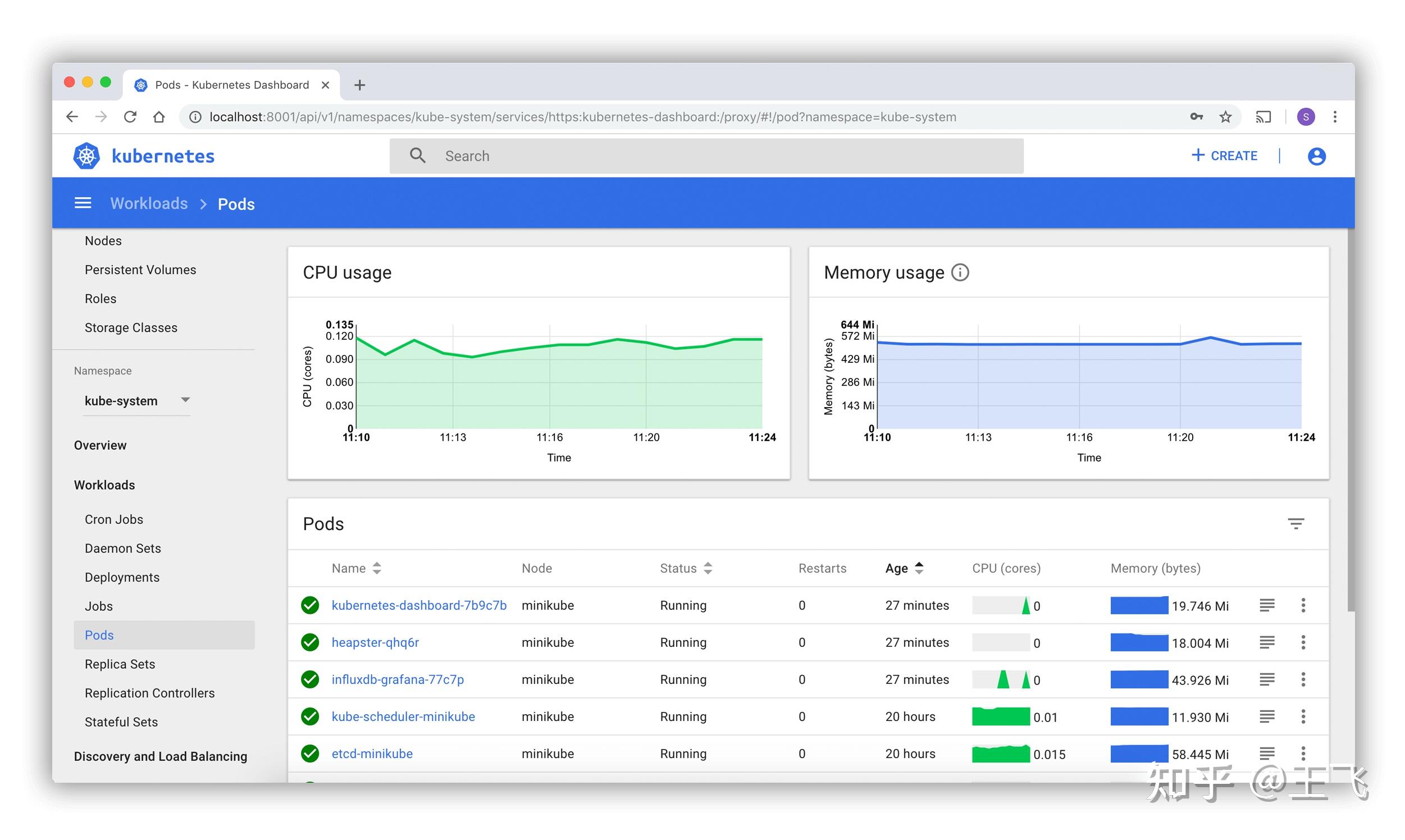The width and height of the screenshot is (1405, 840).
Task: Open the filter icon in Pods panel
Action: [1296, 523]
